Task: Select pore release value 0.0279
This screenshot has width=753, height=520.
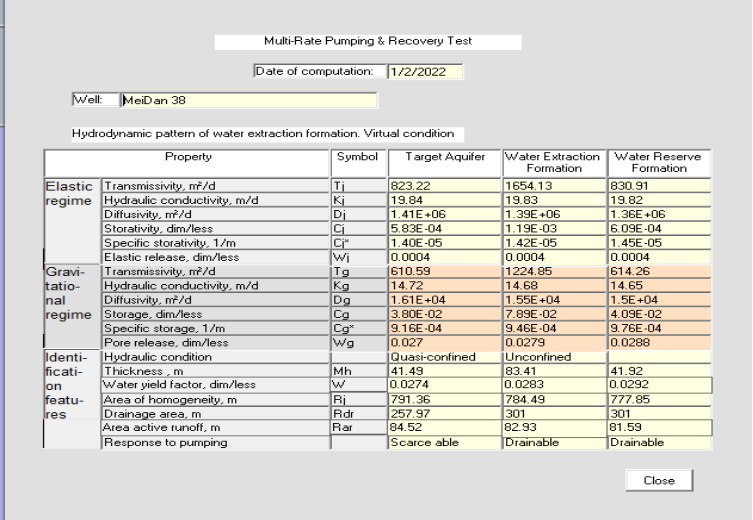Action: click(x=554, y=342)
